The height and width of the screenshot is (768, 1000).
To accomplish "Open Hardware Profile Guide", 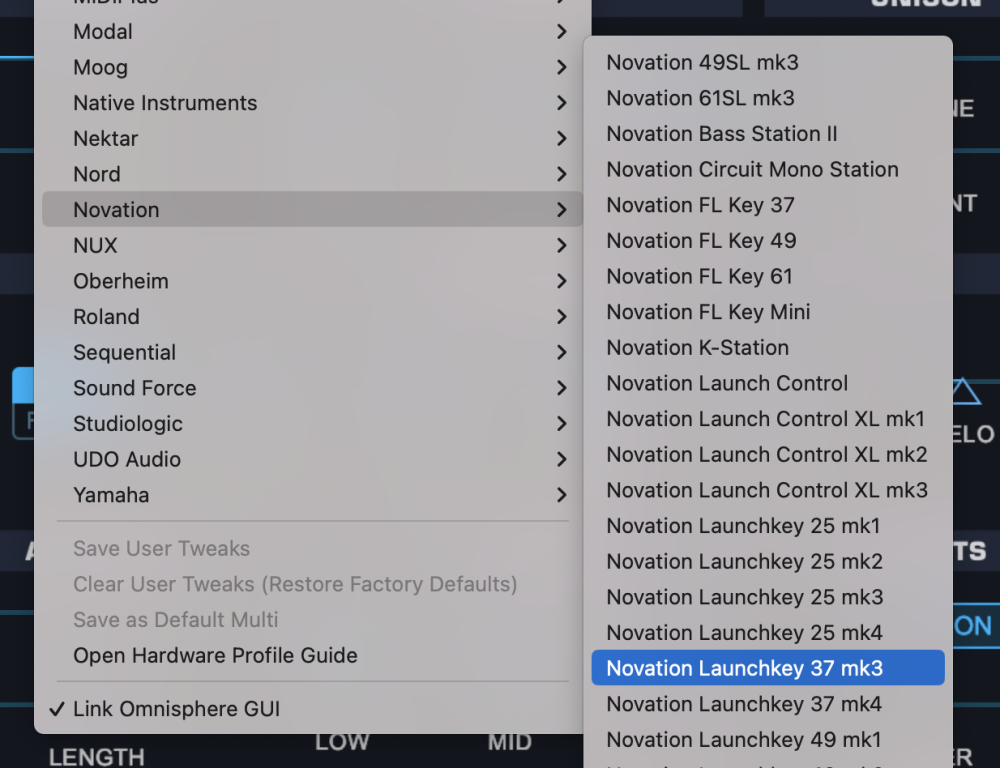I will (215, 656).
